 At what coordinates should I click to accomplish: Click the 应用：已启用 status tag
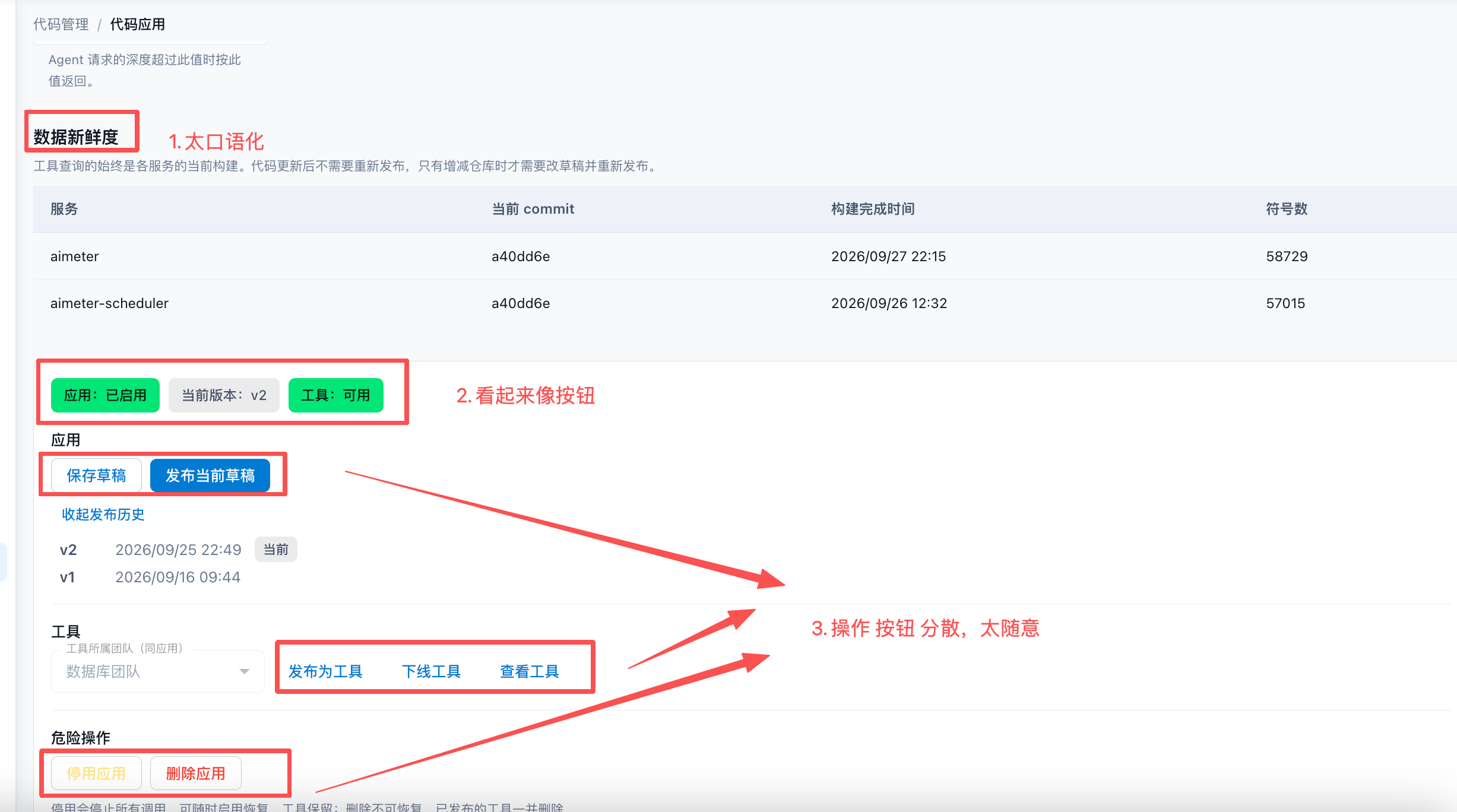(x=105, y=395)
